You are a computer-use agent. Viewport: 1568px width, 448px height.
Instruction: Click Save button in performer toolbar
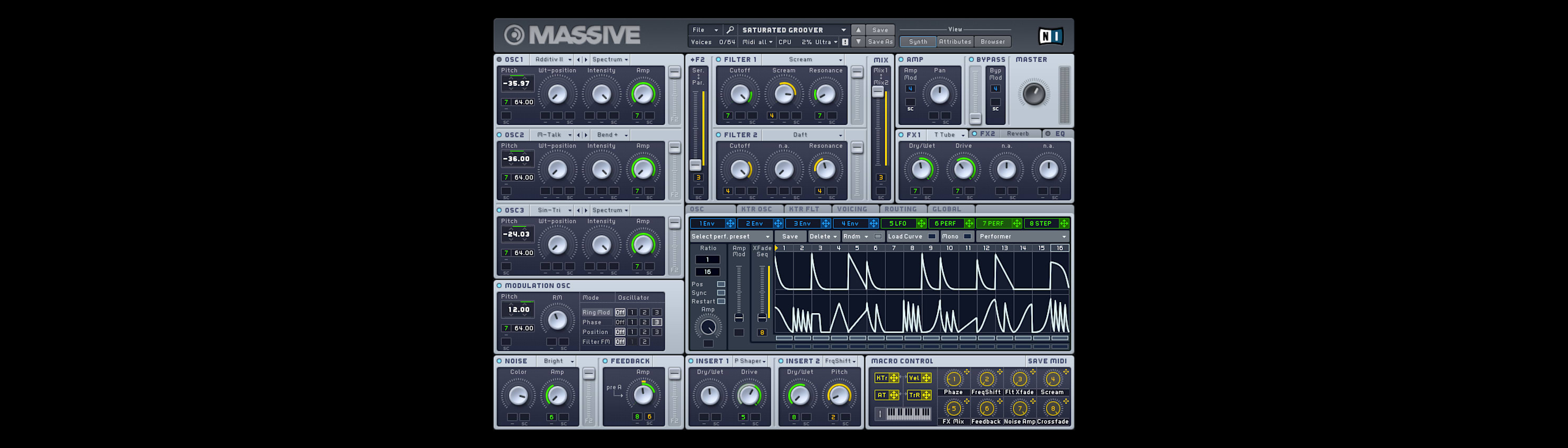[790, 236]
